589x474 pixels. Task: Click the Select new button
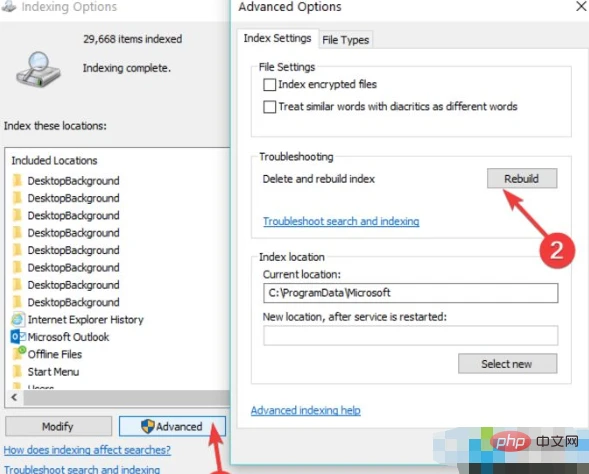point(507,364)
